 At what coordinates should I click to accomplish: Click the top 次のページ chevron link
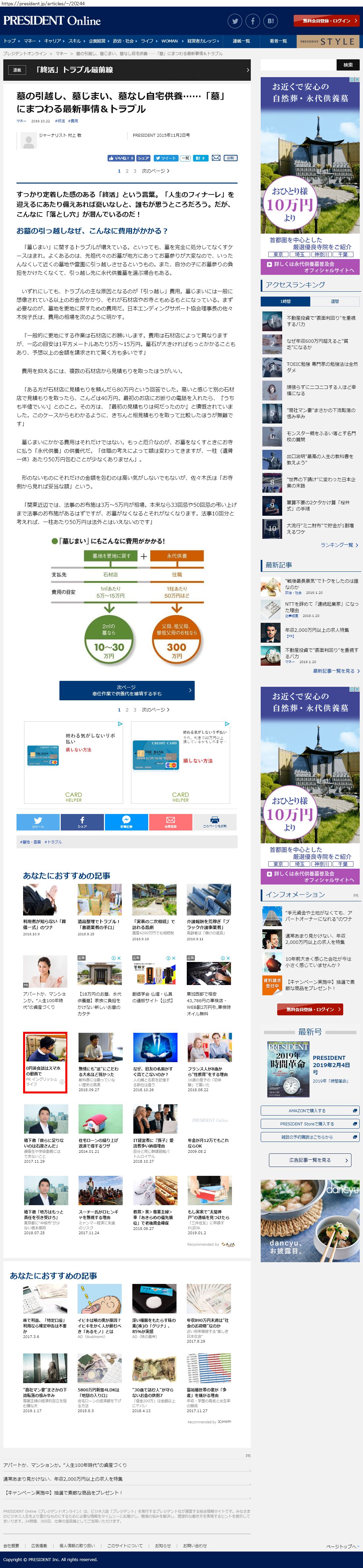click(x=155, y=171)
